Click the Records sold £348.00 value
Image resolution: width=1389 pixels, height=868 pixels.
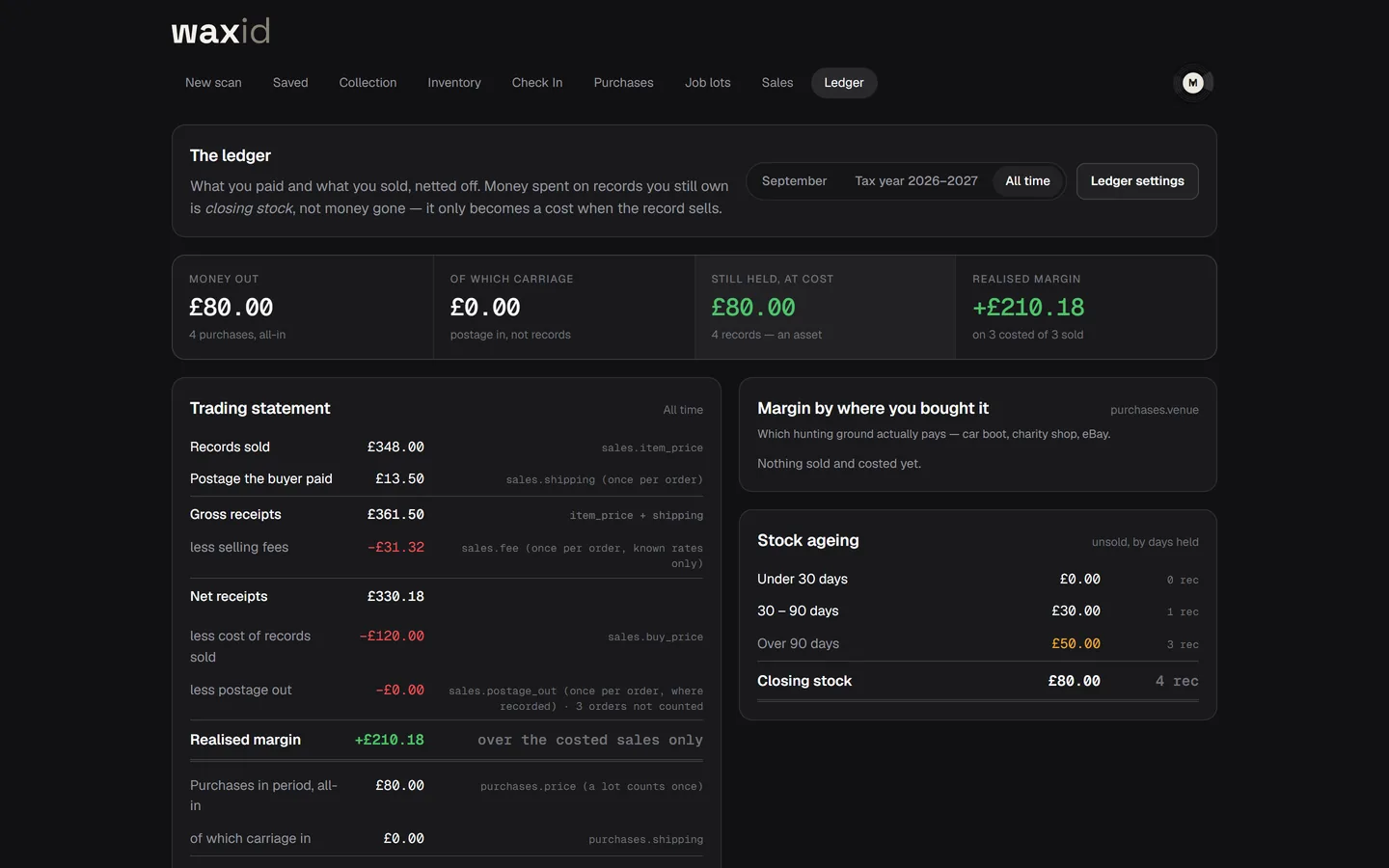tap(395, 448)
